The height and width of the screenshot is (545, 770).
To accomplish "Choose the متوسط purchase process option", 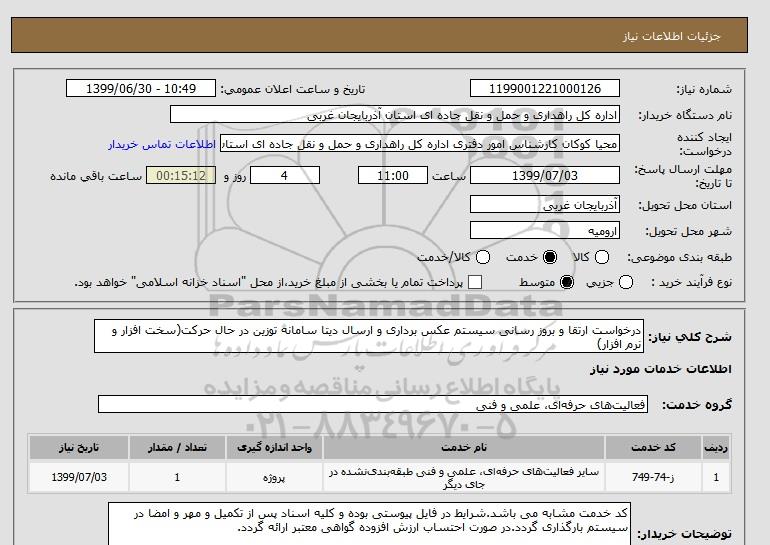I will coord(567,282).
